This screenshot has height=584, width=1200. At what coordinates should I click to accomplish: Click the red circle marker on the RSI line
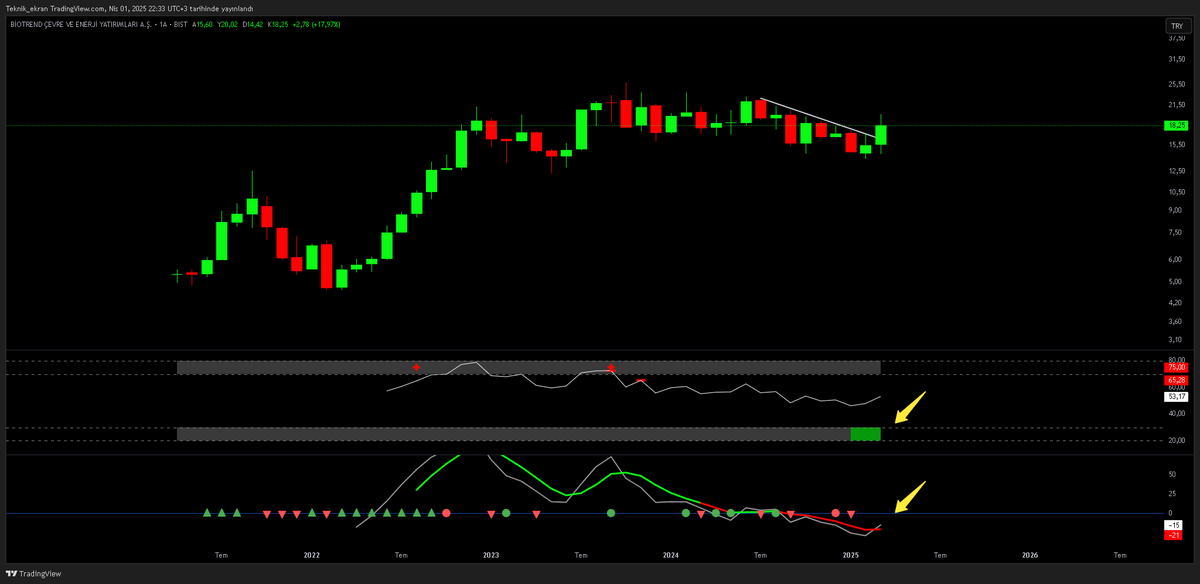point(611,368)
